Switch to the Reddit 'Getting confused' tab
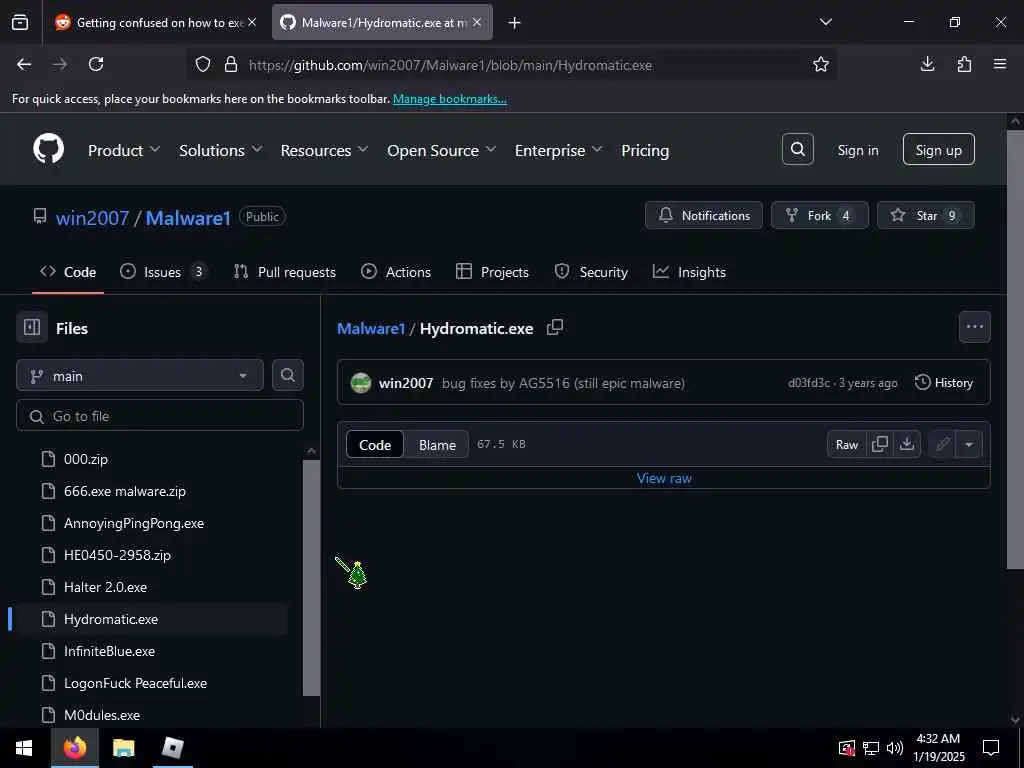Screen dimensions: 1024x768 click(x=156, y=23)
